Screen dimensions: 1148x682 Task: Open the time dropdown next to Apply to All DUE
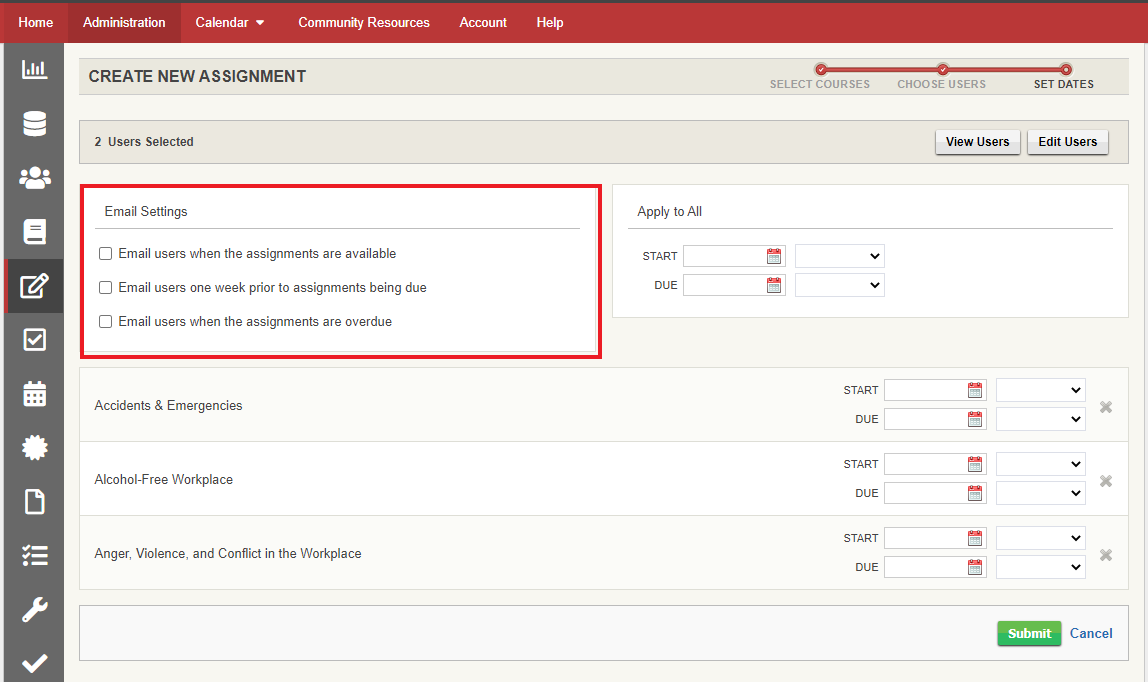[839, 284]
